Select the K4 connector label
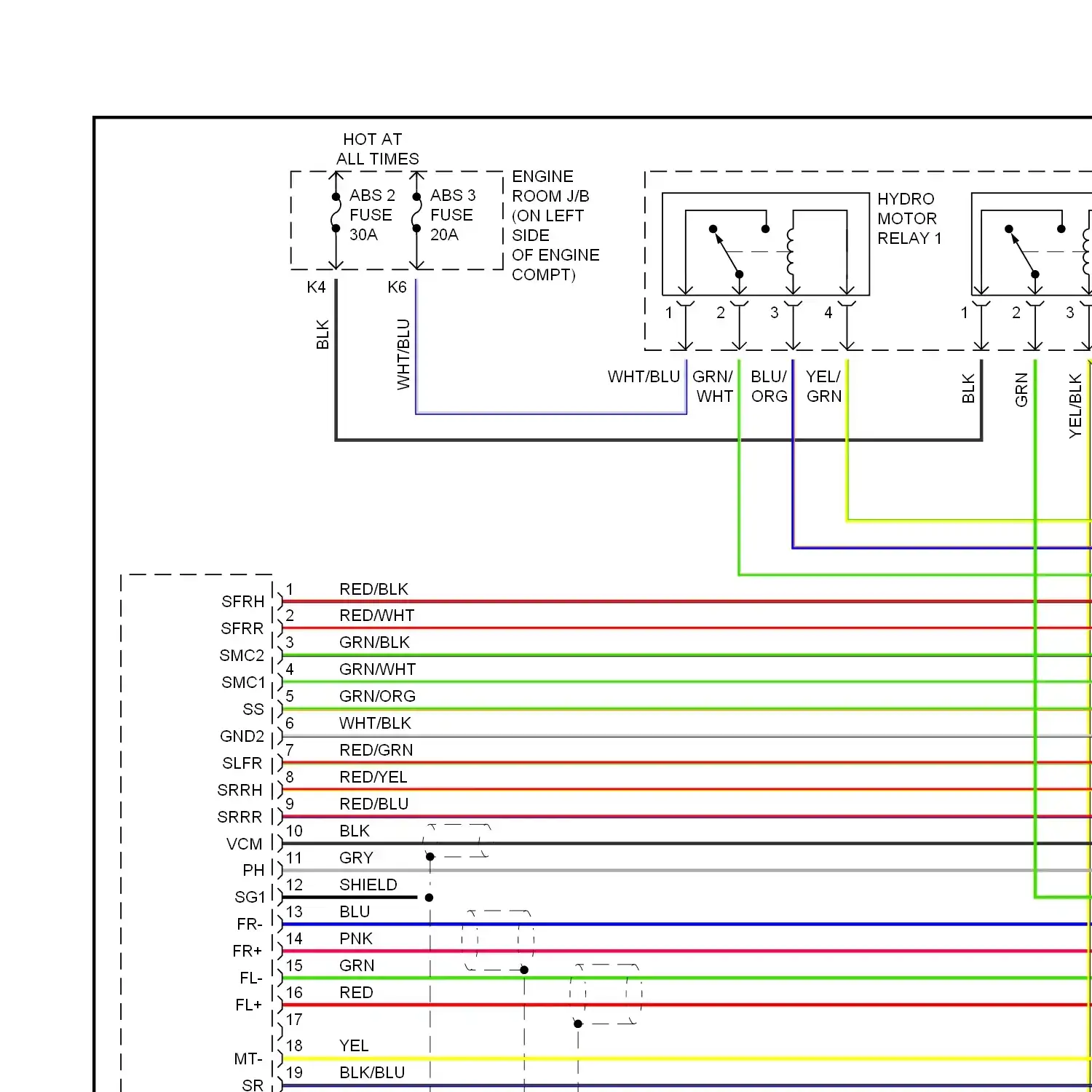The image size is (1092, 1092). (x=316, y=288)
